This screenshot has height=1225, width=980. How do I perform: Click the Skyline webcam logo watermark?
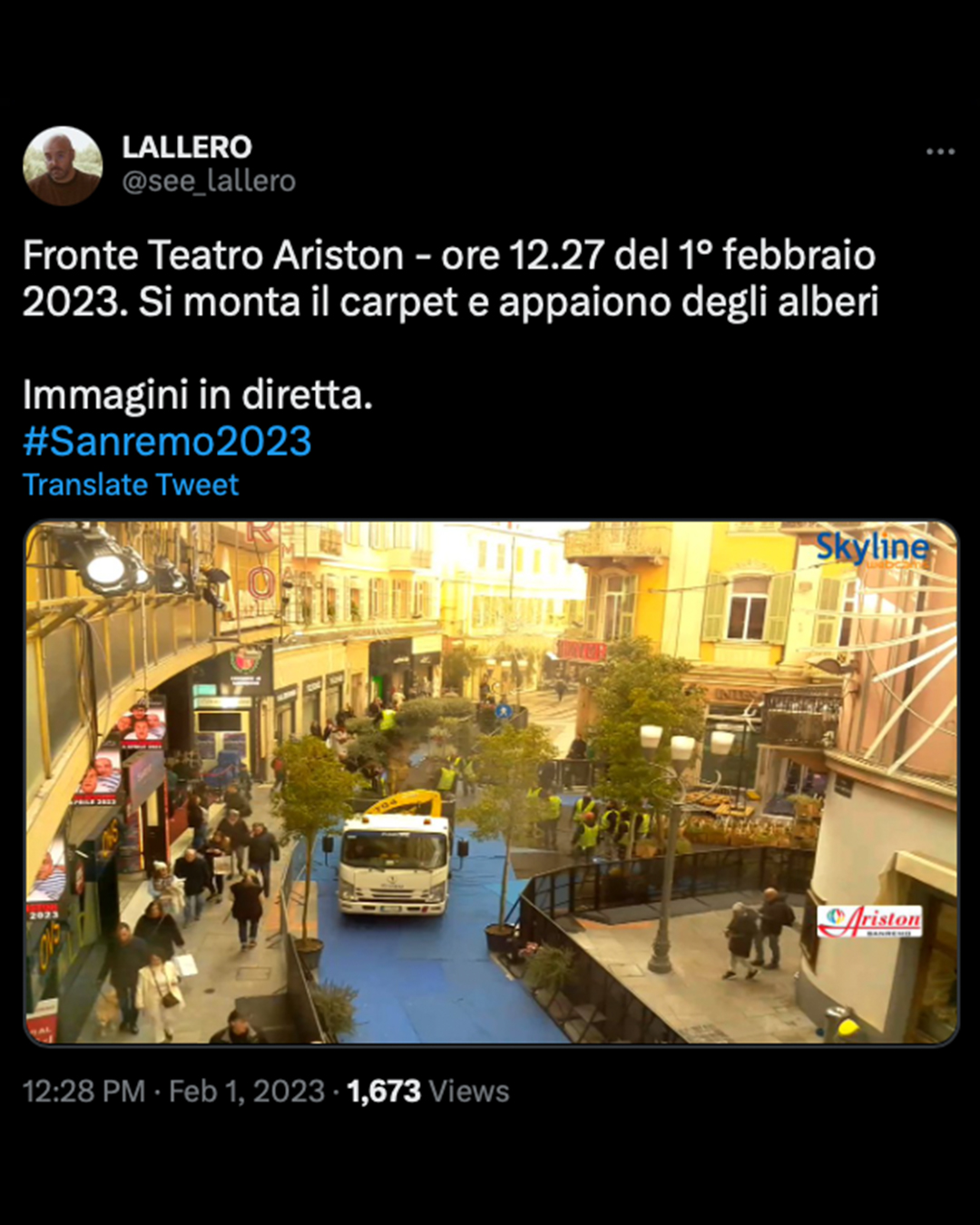pos(872,548)
